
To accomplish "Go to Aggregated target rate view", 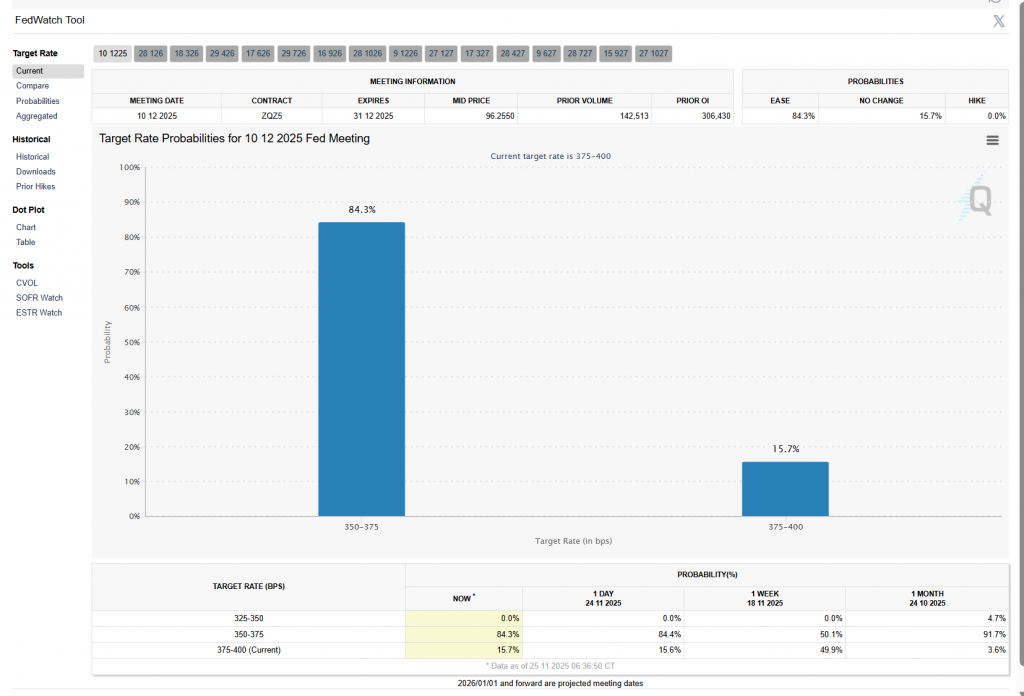I will pos(36,116).
